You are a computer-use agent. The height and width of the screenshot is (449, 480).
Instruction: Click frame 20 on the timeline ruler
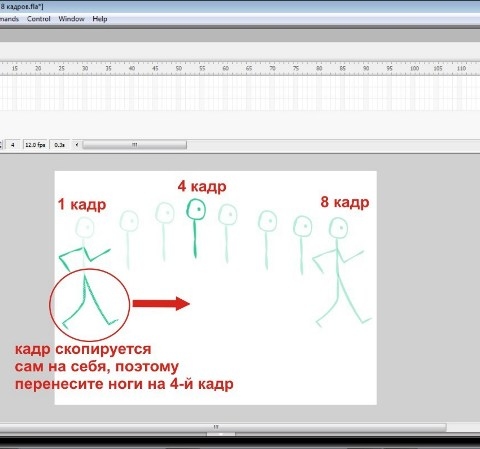(38, 68)
